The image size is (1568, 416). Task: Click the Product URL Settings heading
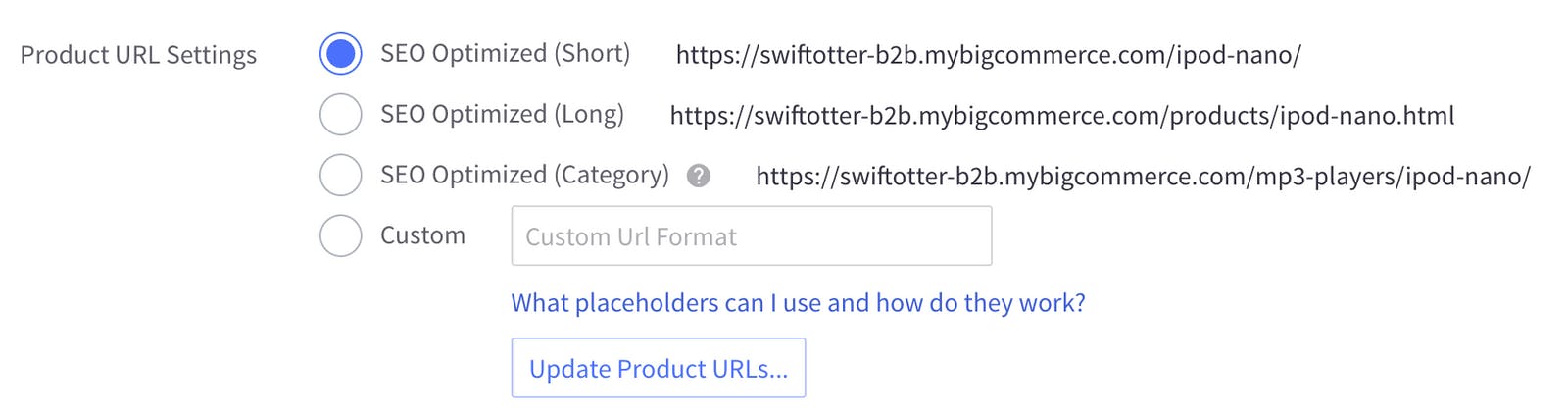click(x=138, y=55)
